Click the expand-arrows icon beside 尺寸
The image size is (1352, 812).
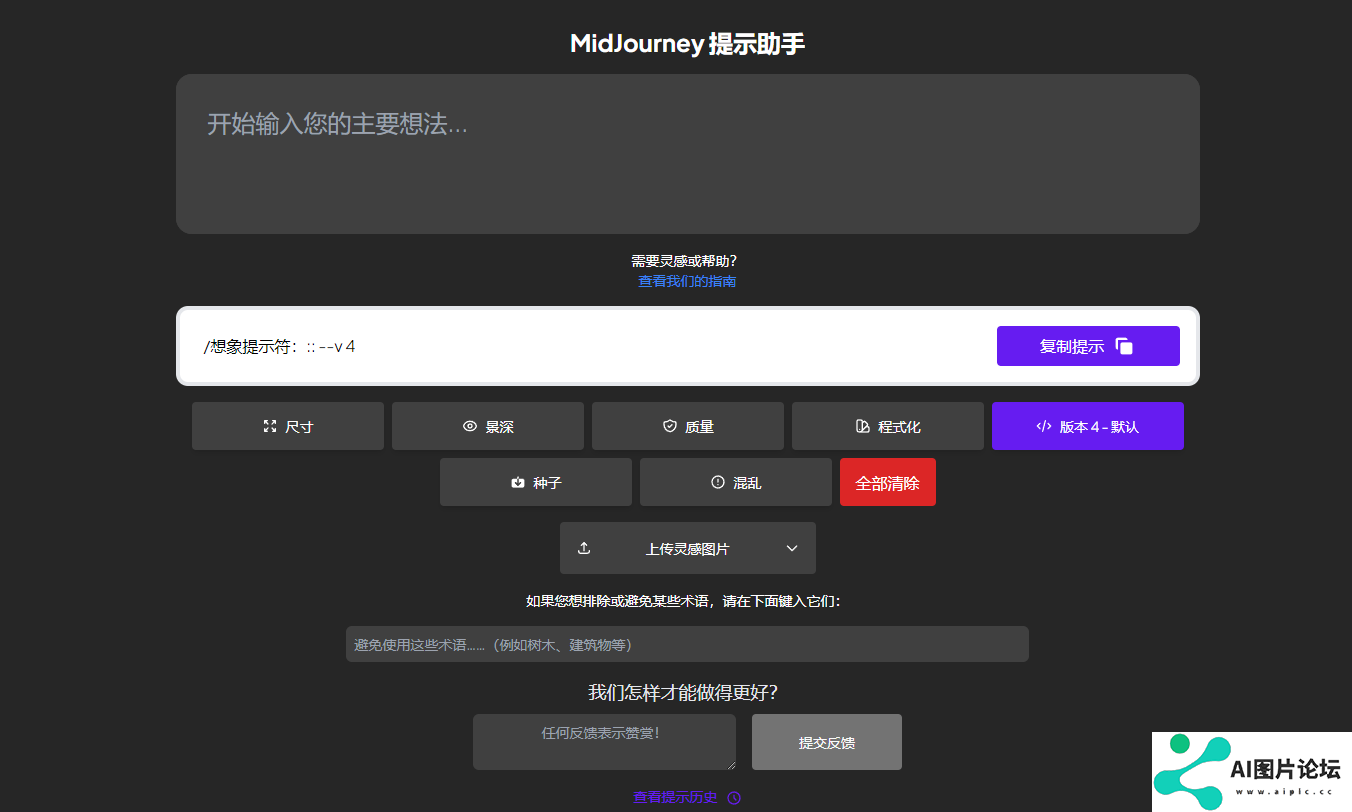[269, 426]
